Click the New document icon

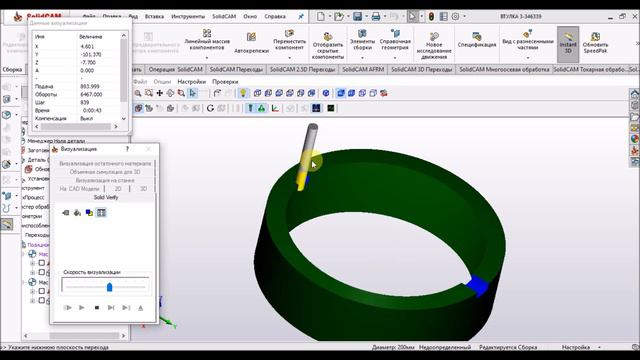coord(321,16)
